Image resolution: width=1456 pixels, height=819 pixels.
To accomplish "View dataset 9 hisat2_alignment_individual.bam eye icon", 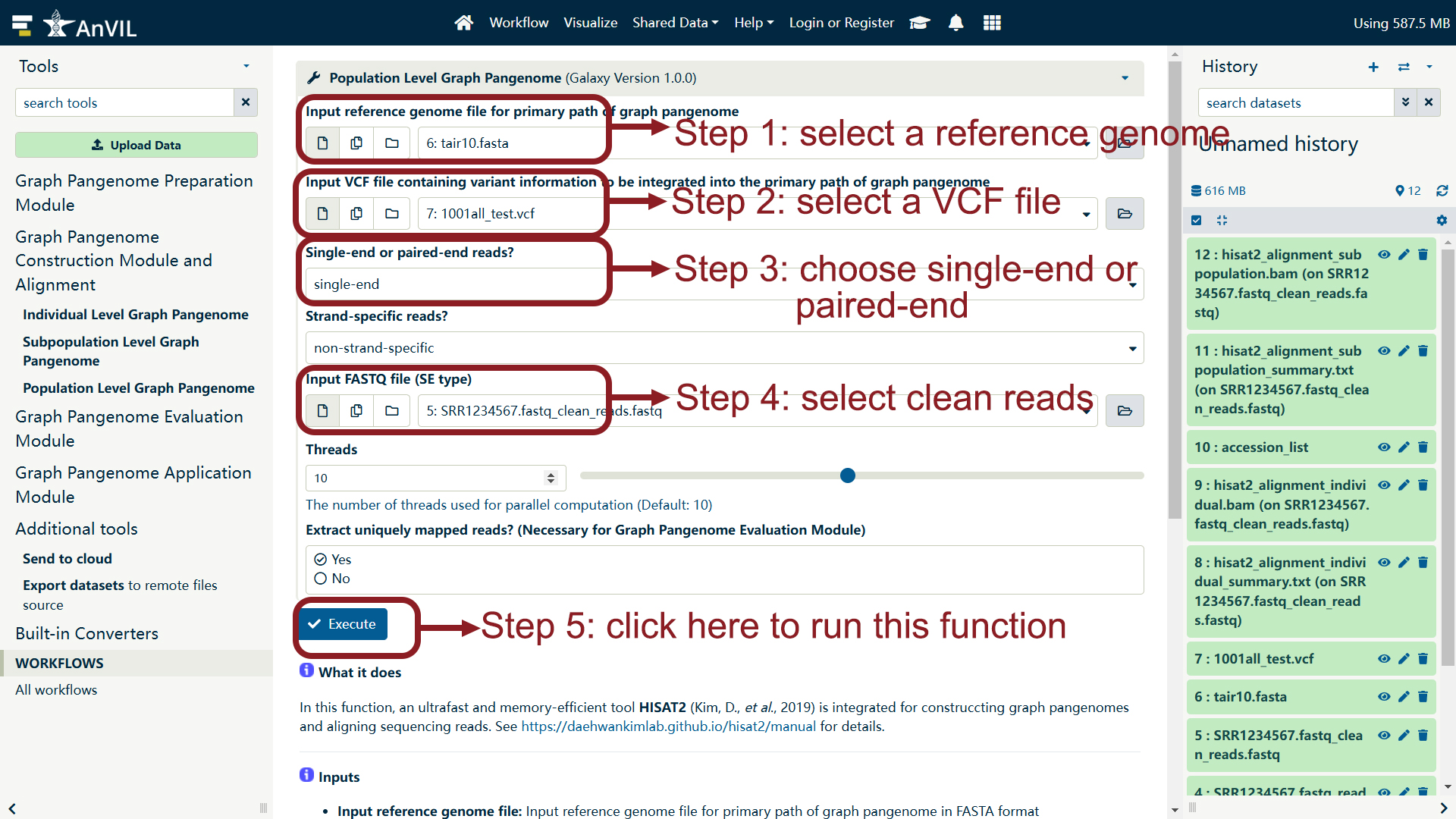I will click(x=1384, y=485).
